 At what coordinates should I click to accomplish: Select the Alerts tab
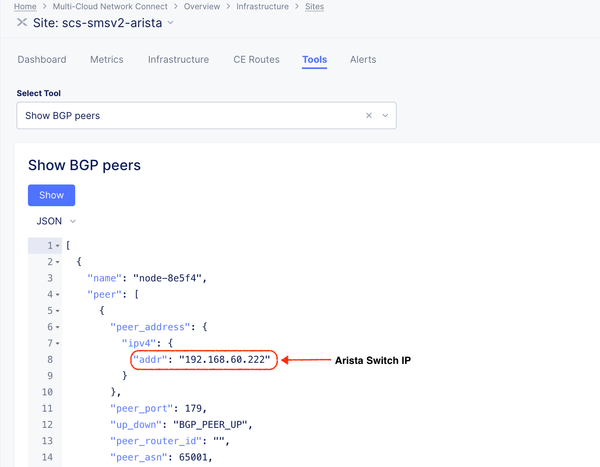363,60
